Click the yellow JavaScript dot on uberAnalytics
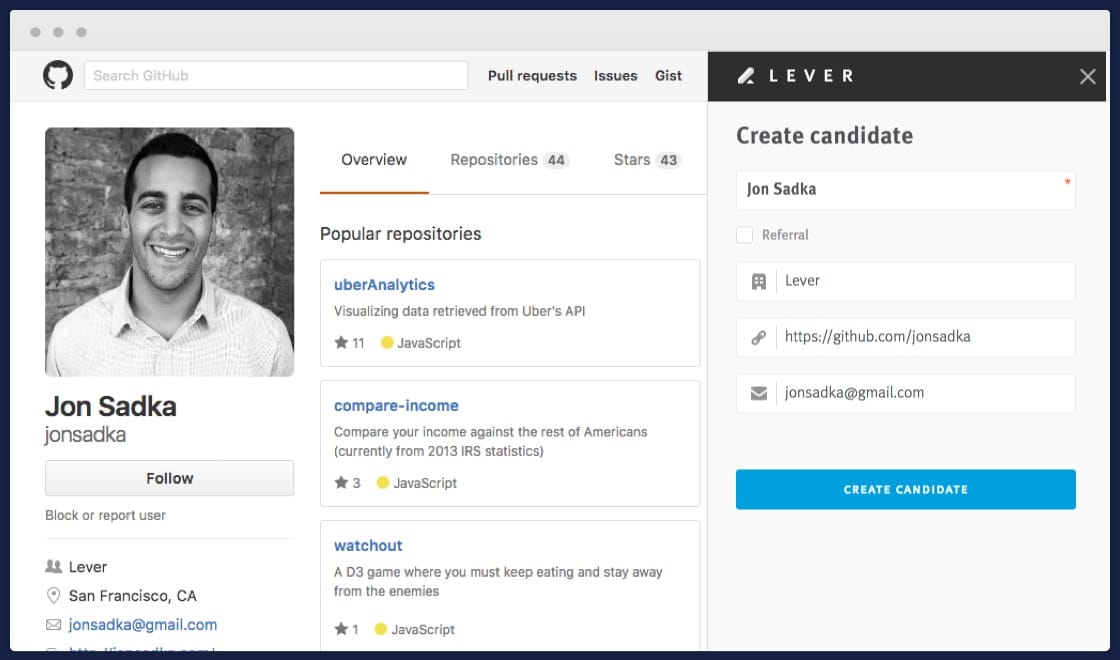The width and height of the screenshot is (1120, 660). pyautogui.click(x=387, y=343)
